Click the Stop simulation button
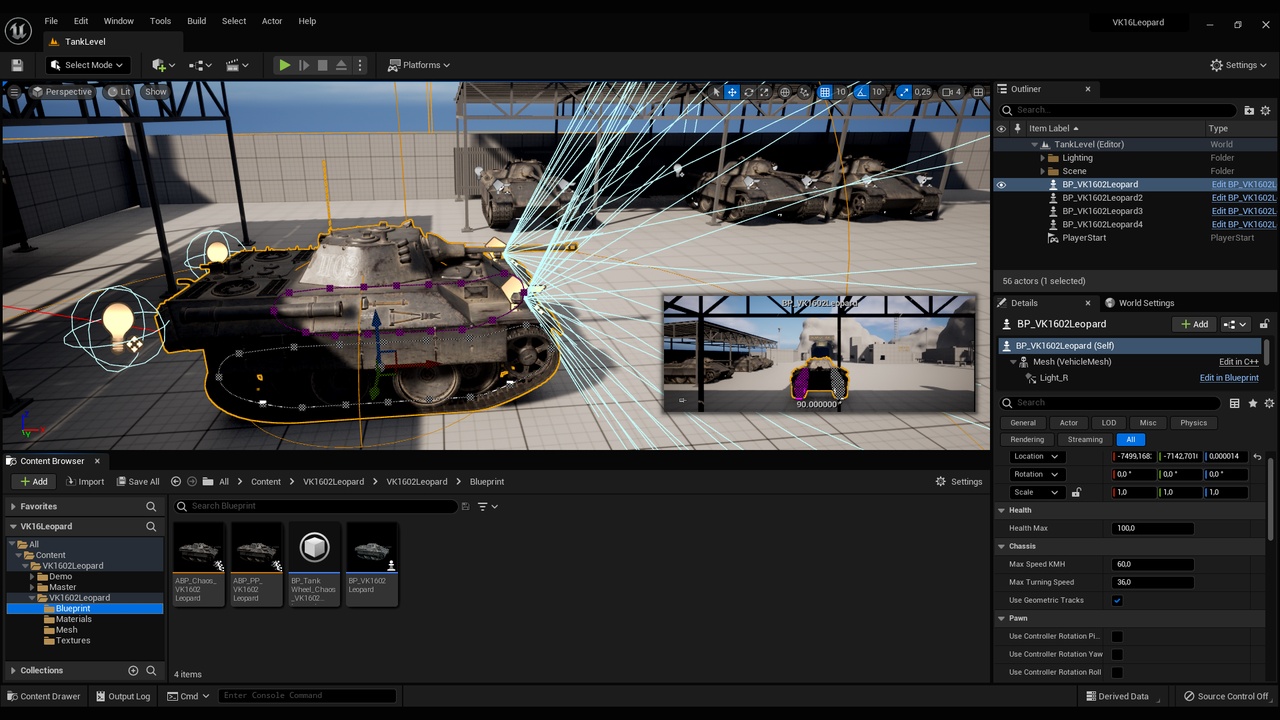Viewport: 1280px width, 720px height. [322, 65]
